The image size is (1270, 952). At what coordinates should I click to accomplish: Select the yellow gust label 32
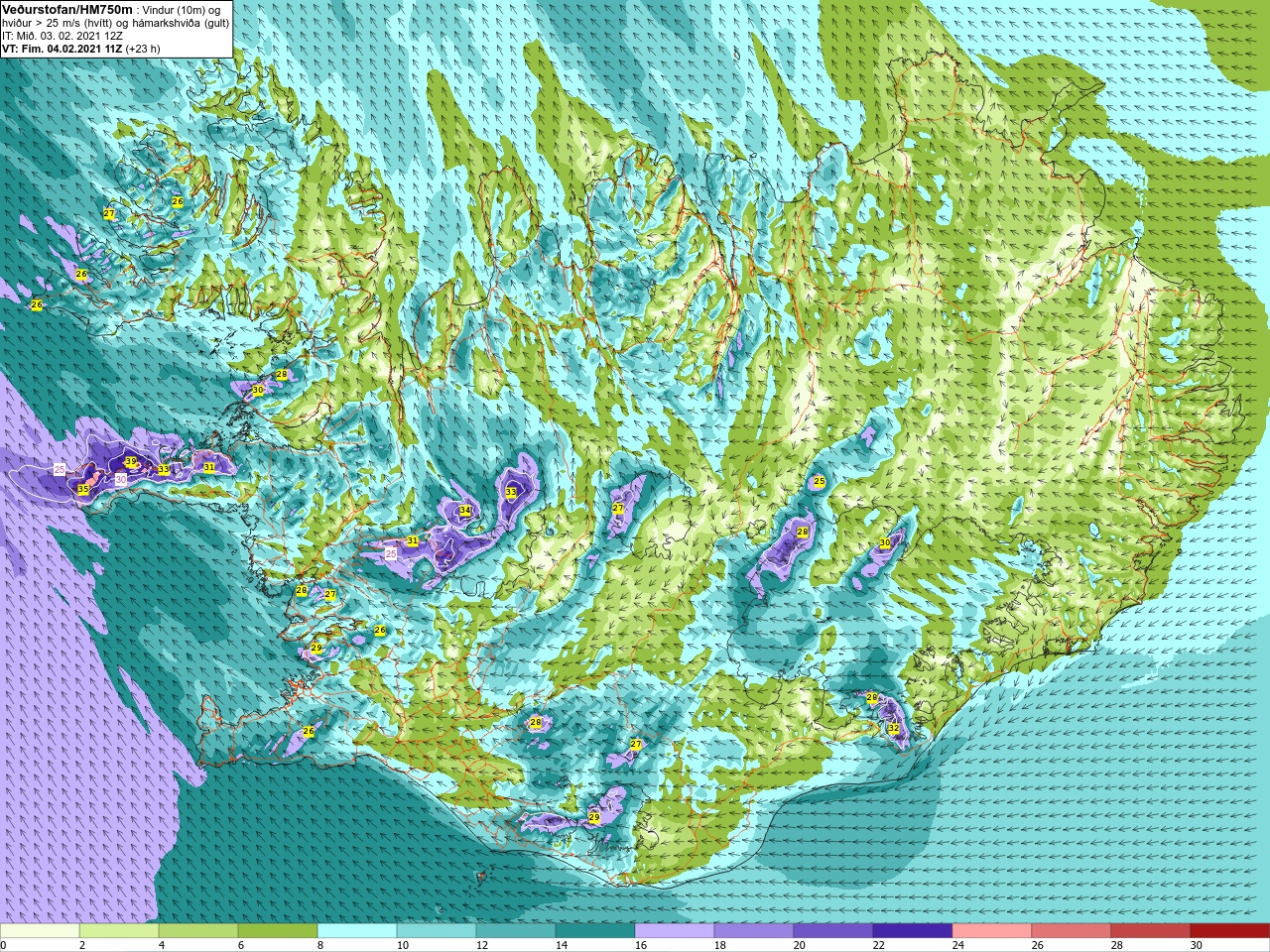pyautogui.click(x=894, y=728)
